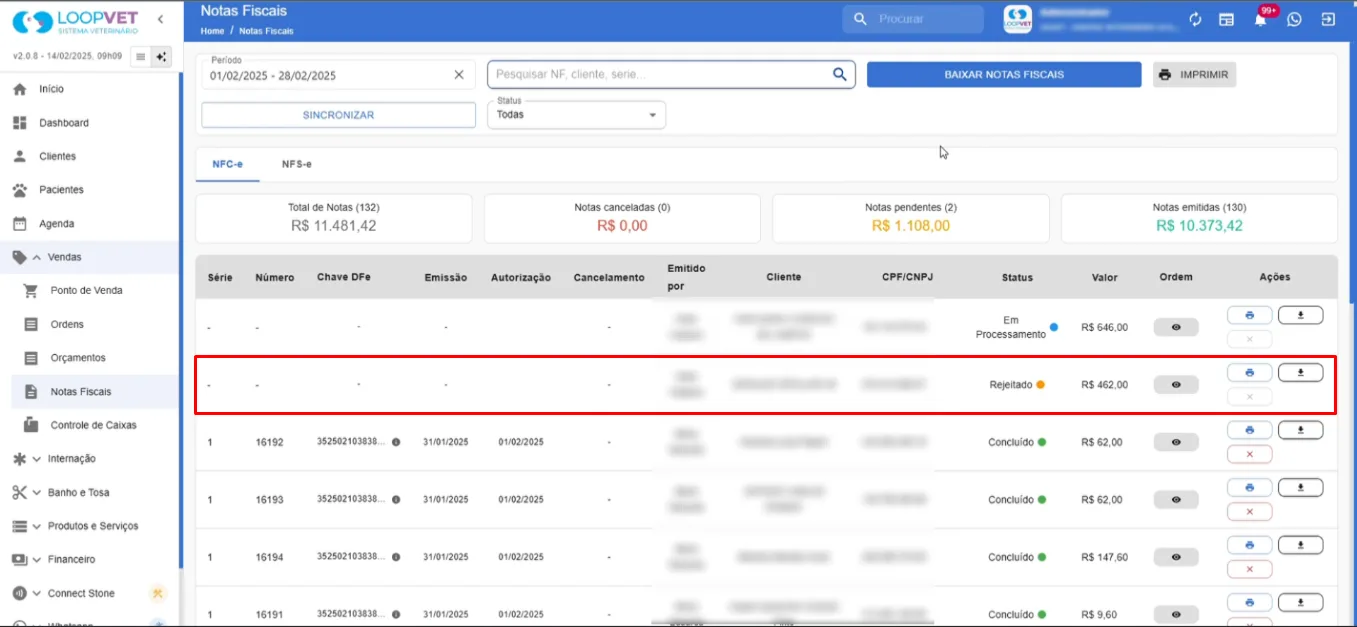This screenshot has width=1357, height=627.
Task: Clear the Período date range with the X
Action: (459, 75)
